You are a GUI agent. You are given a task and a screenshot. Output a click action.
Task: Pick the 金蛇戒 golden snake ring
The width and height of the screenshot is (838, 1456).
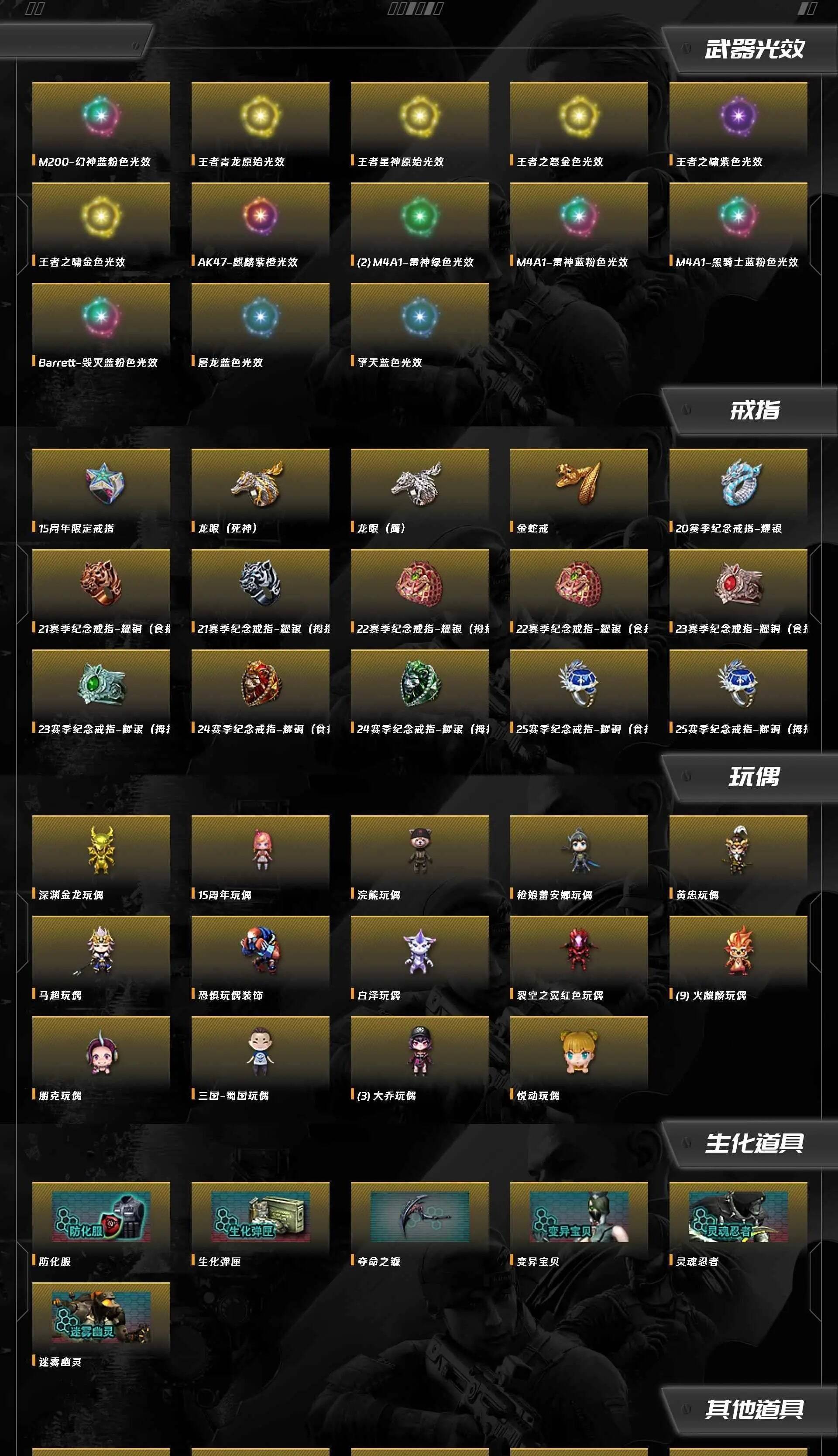pyautogui.click(x=578, y=482)
